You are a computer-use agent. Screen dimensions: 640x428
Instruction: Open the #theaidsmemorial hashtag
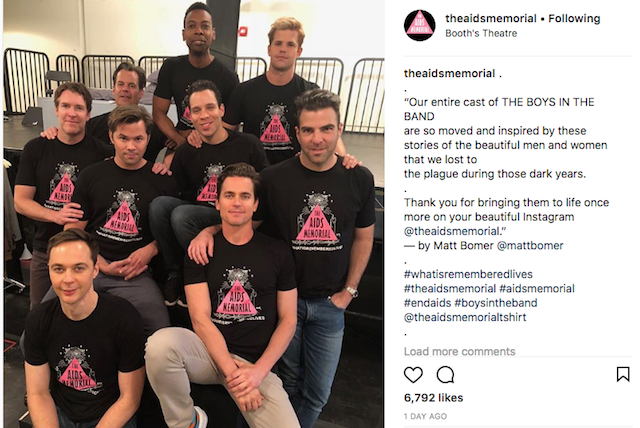click(450, 288)
